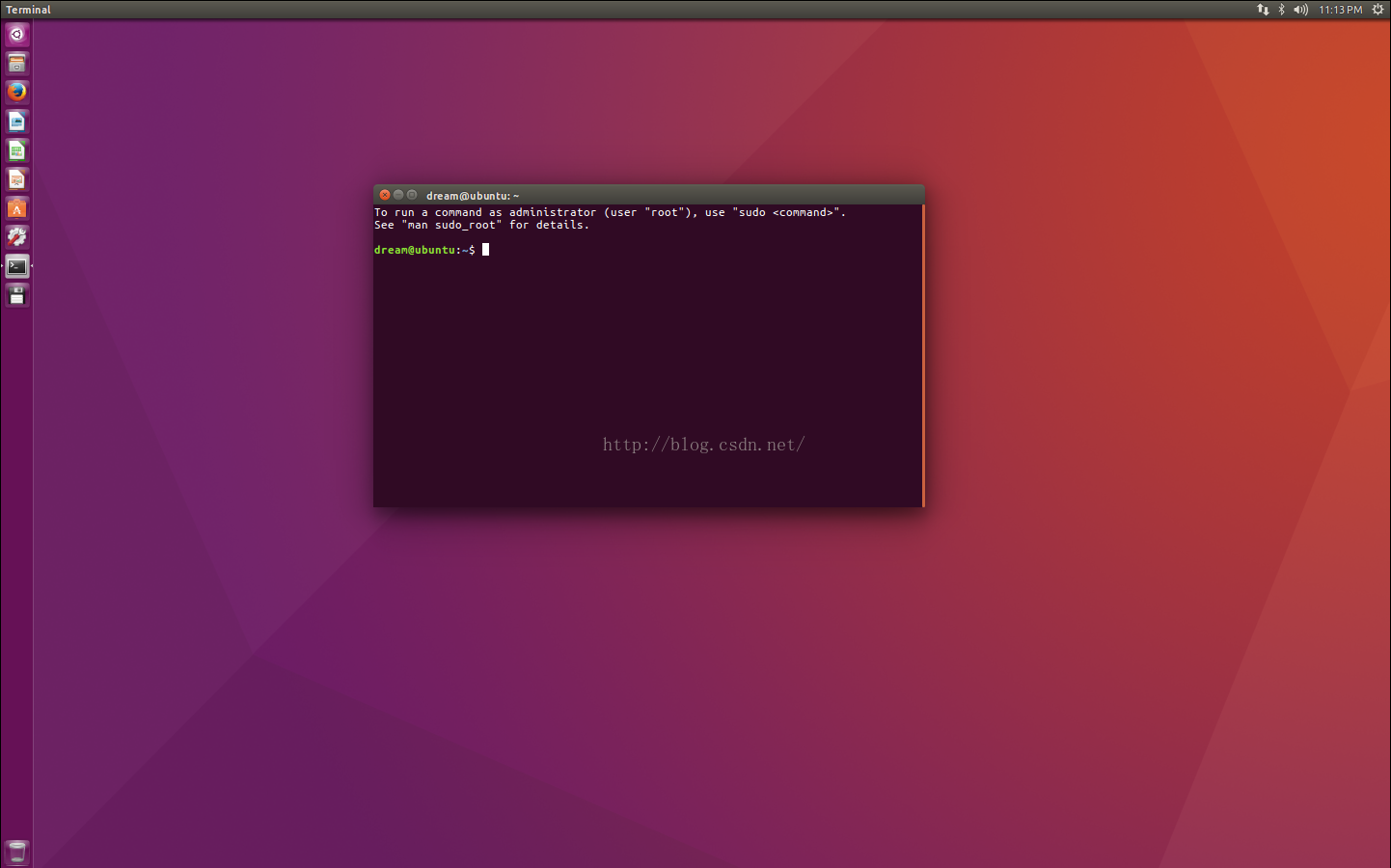This screenshot has height=868, width=1391.
Task: Maximize the dream@ubuntu terminal window
Action: [x=412, y=195]
